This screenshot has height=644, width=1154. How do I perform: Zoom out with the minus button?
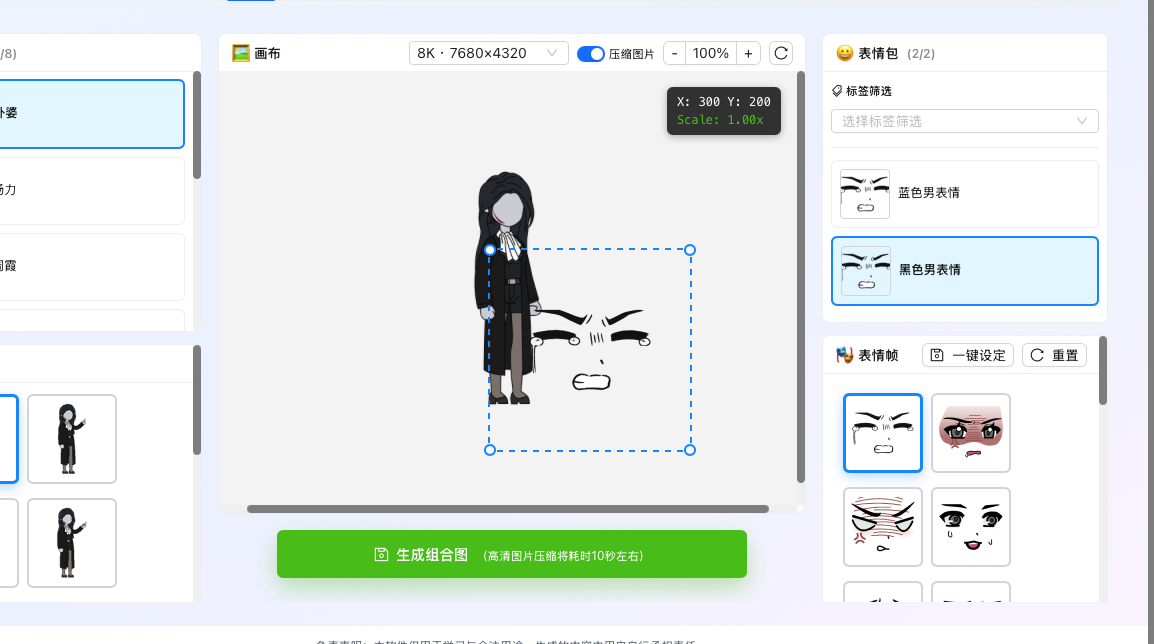(x=674, y=53)
